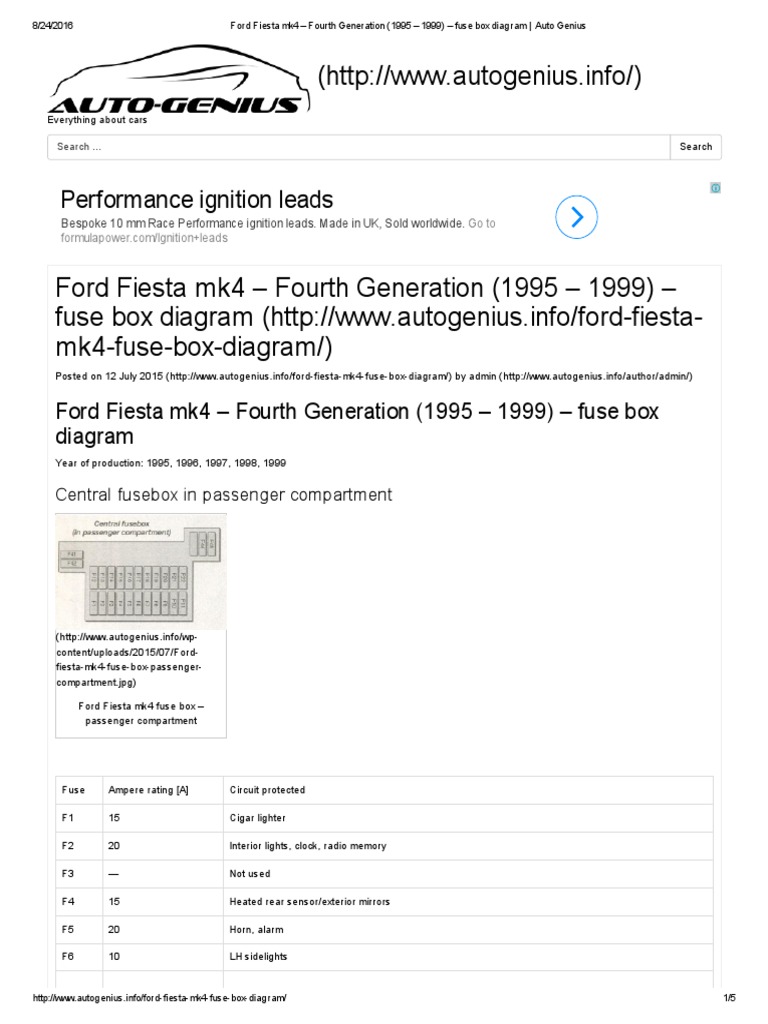The width and height of the screenshot is (768, 1024).
Task: Click the blue arrow ad button
Action: [577, 216]
